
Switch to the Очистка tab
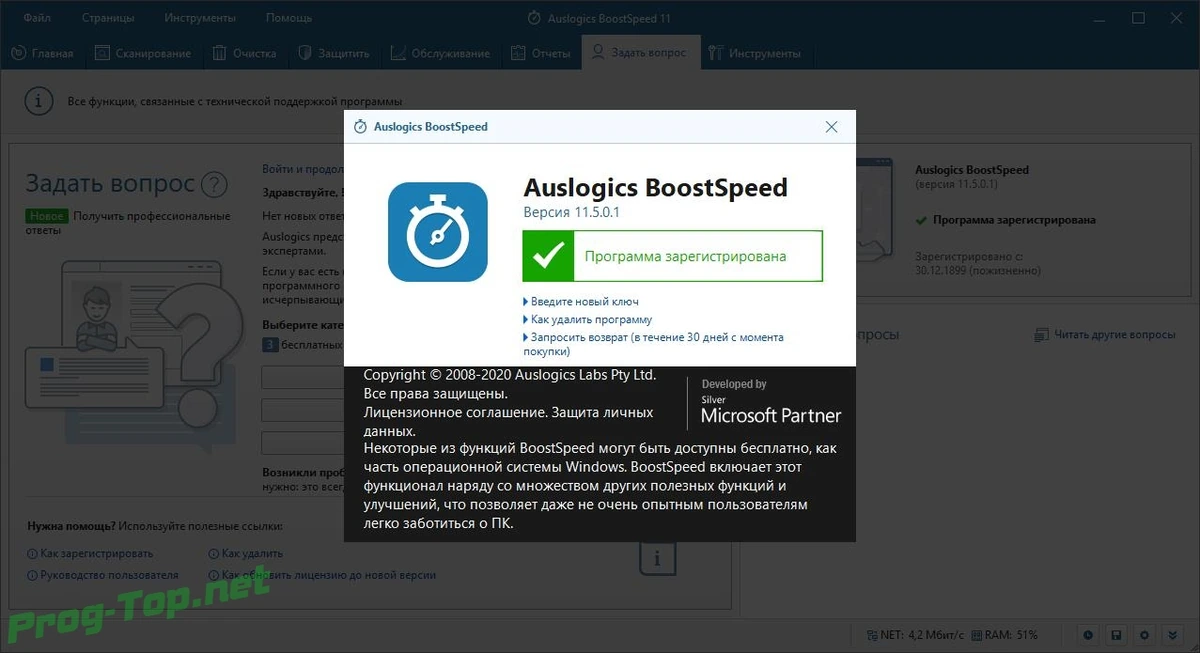pos(243,53)
